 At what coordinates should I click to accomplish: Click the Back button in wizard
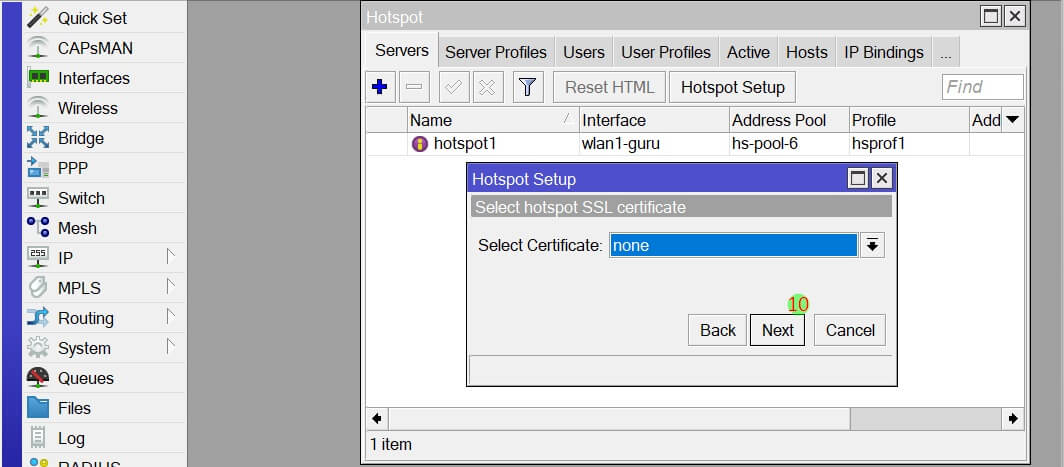tap(717, 330)
